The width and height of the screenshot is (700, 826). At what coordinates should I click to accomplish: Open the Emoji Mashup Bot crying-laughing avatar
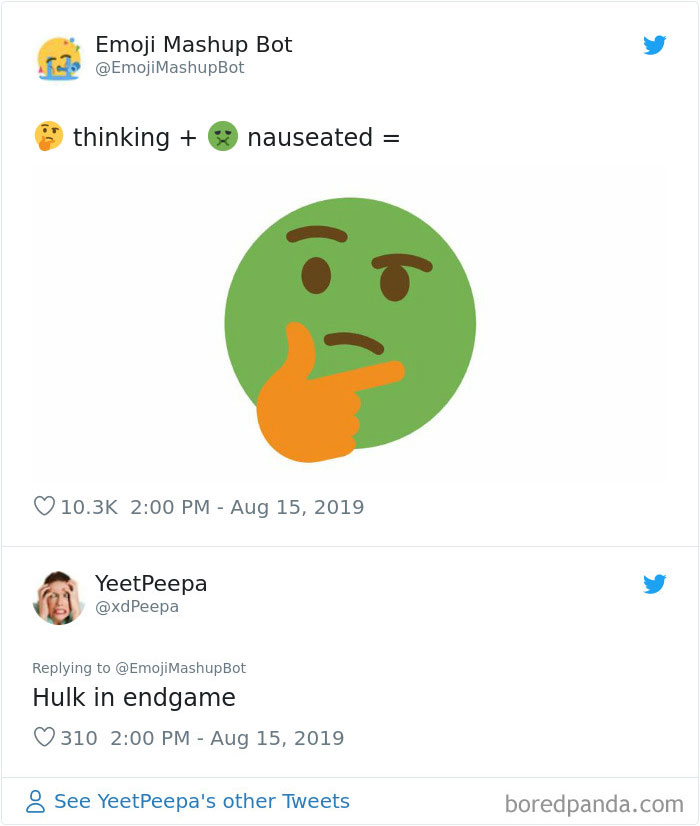click(x=59, y=56)
